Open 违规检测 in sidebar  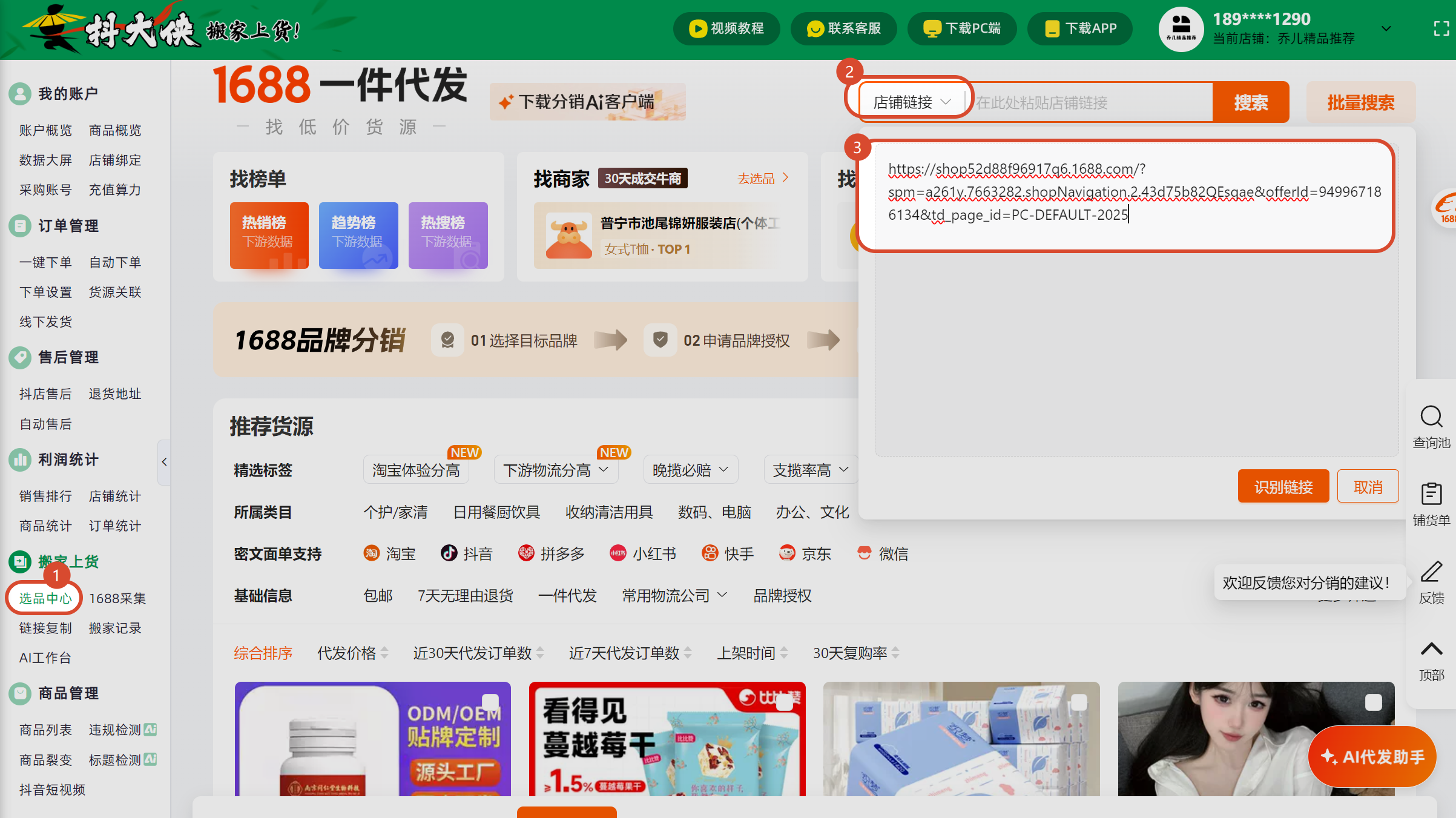tap(123, 730)
